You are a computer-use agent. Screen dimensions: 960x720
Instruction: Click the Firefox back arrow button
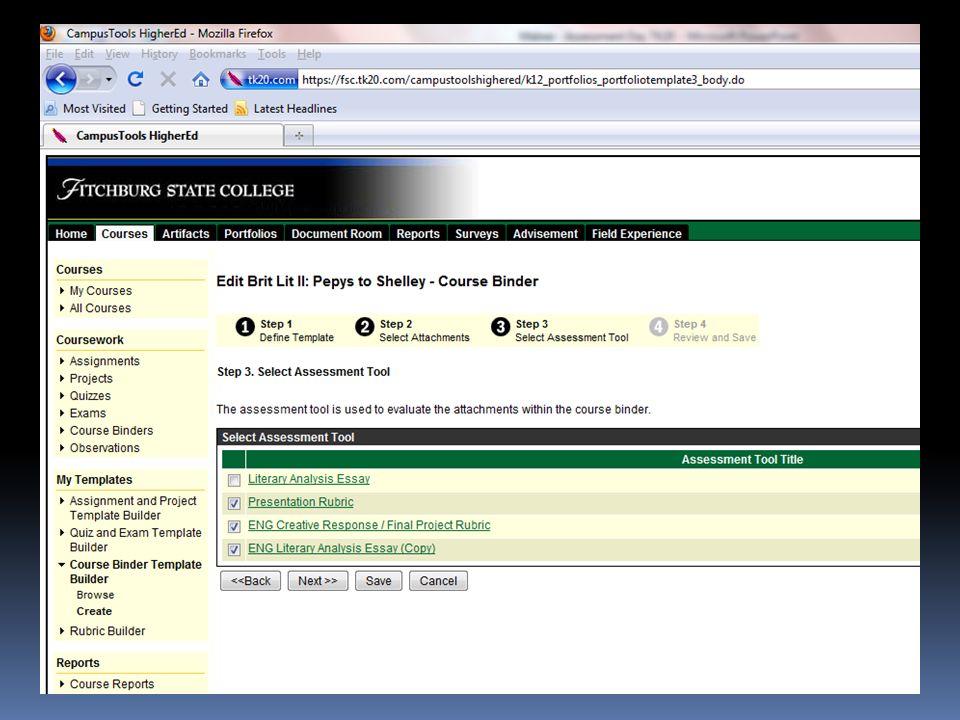coord(61,80)
